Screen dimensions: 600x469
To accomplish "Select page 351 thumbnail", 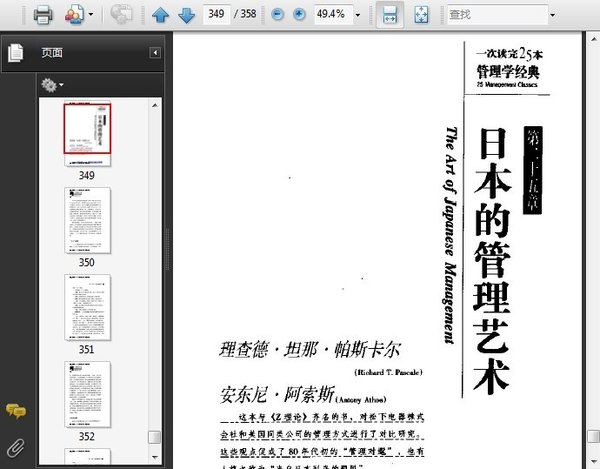I will pyautogui.click(x=87, y=307).
